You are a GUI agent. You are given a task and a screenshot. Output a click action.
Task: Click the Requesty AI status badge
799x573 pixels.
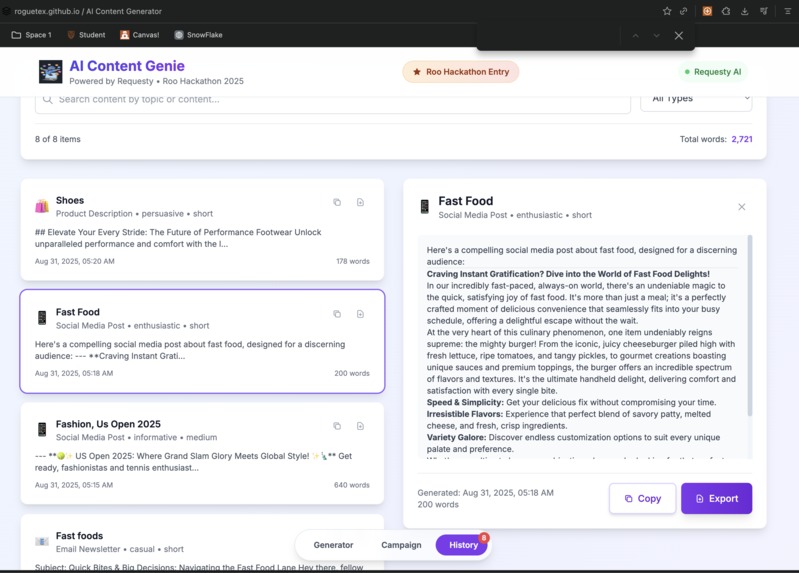pos(713,72)
